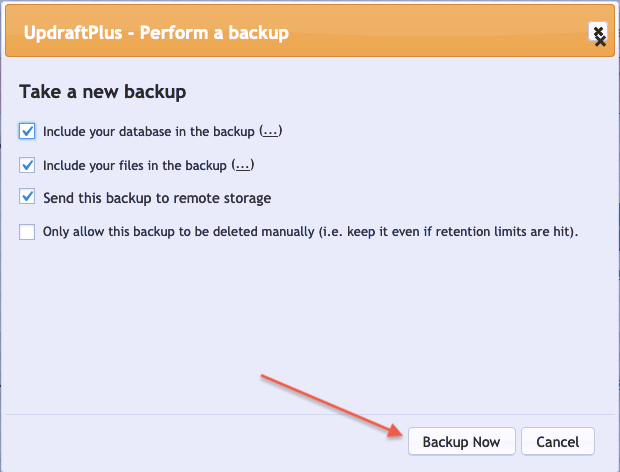Click the 'Include your database in the backup' label
The height and width of the screenshot is (472, 620).
tap(149, 131)
